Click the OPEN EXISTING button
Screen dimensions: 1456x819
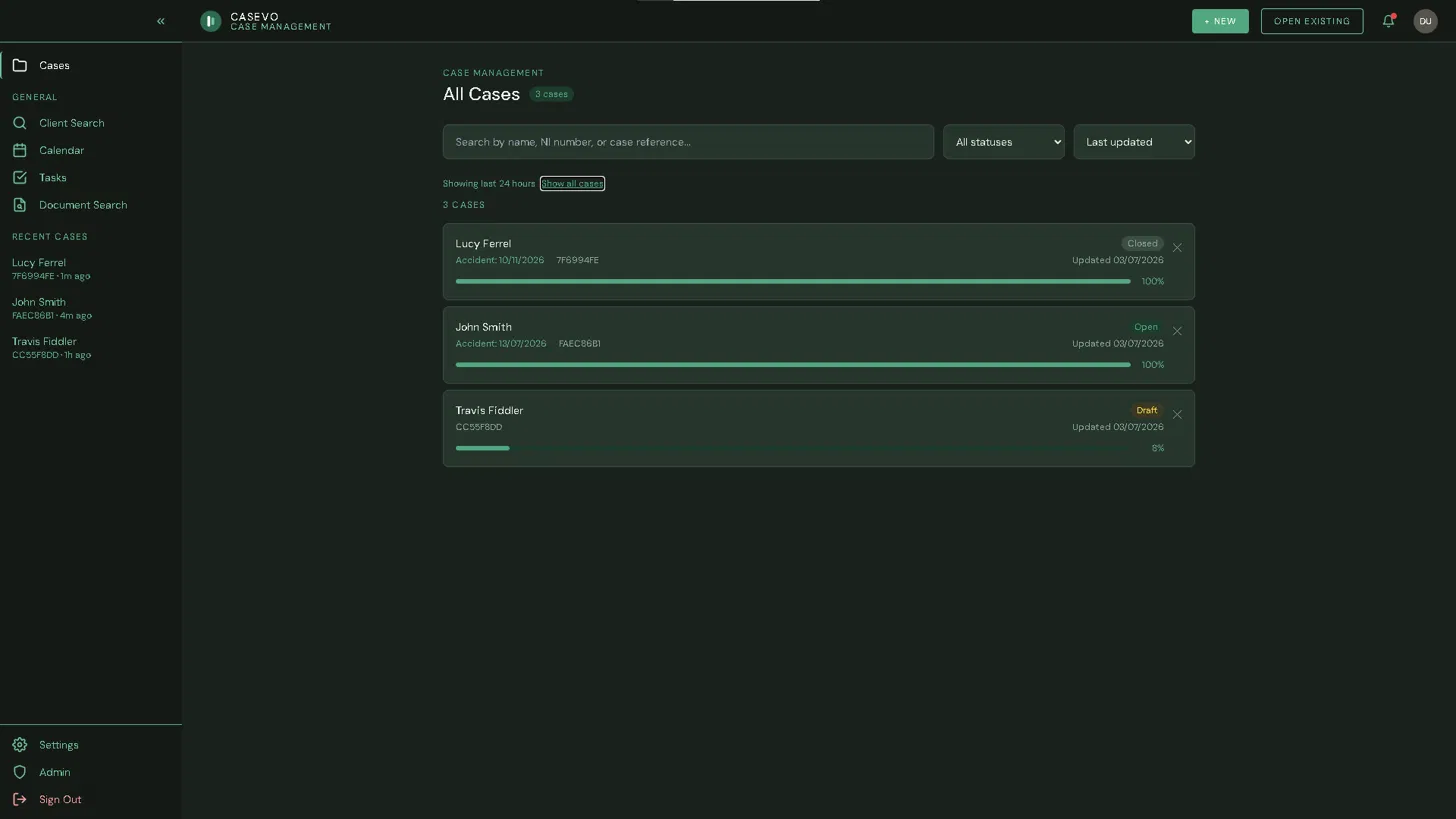pyautogui.click(x=1311, y=21)
